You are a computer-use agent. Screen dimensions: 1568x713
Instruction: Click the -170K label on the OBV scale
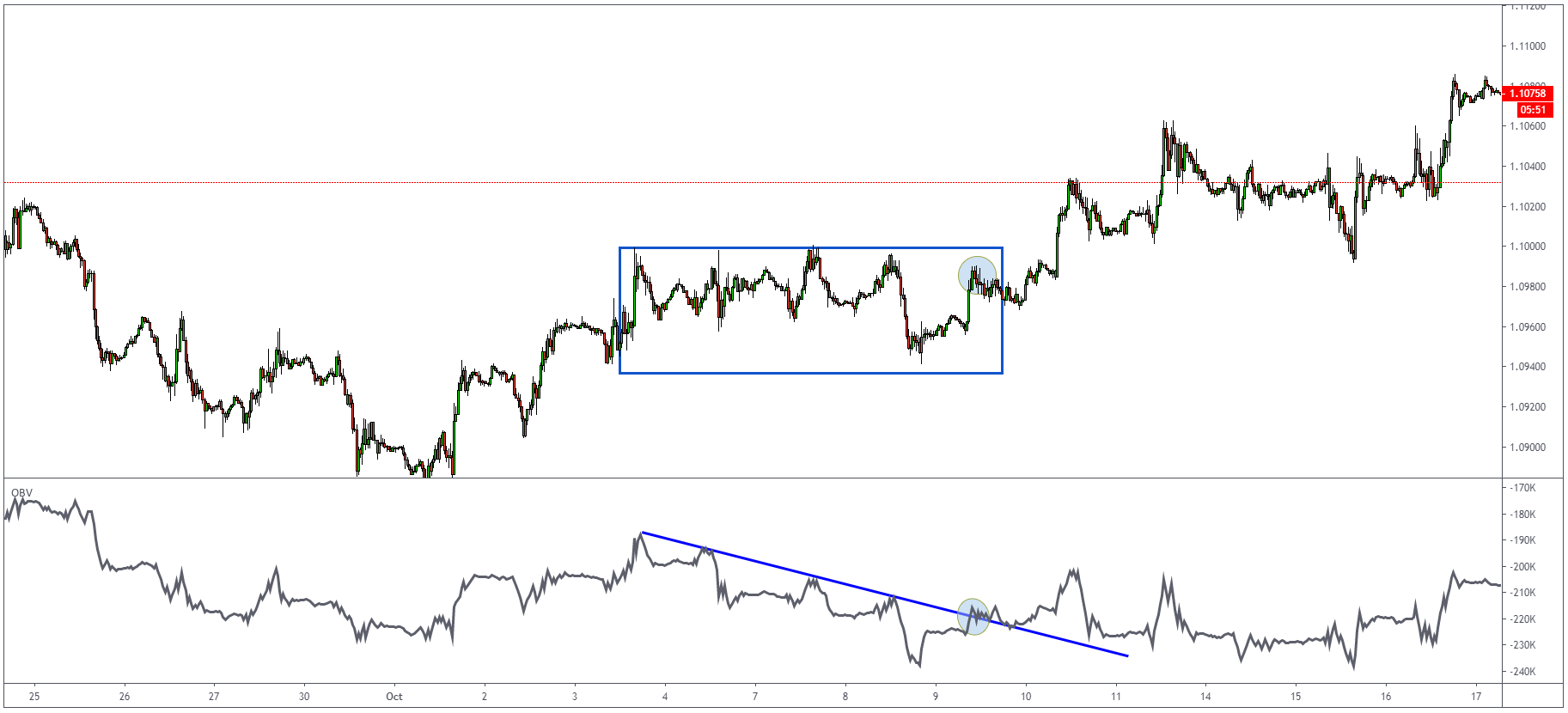tap(1523, 488)
